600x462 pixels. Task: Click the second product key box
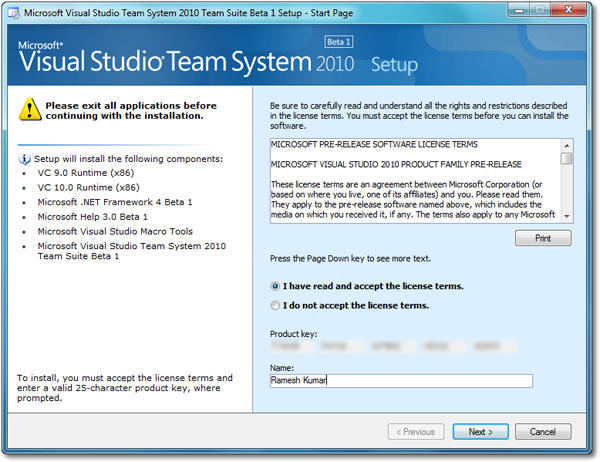click(342, 346)
